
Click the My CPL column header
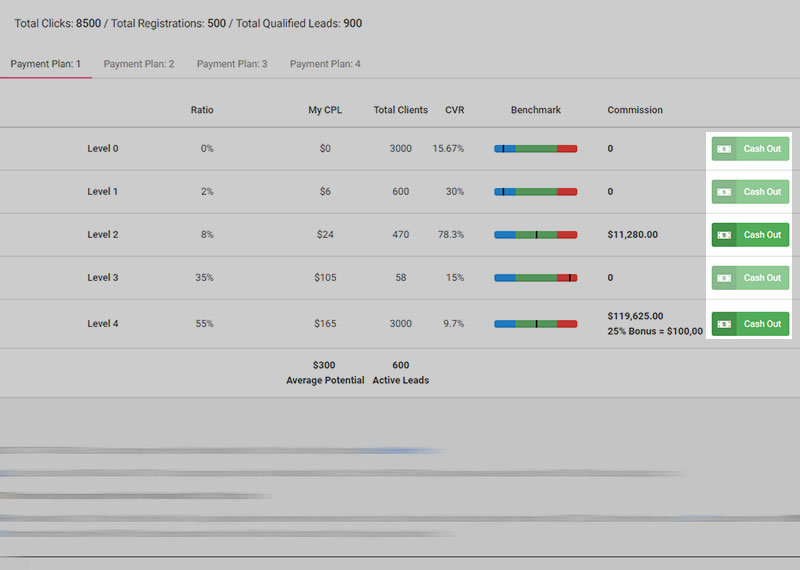pyautogui.click(x=325, y=110)
